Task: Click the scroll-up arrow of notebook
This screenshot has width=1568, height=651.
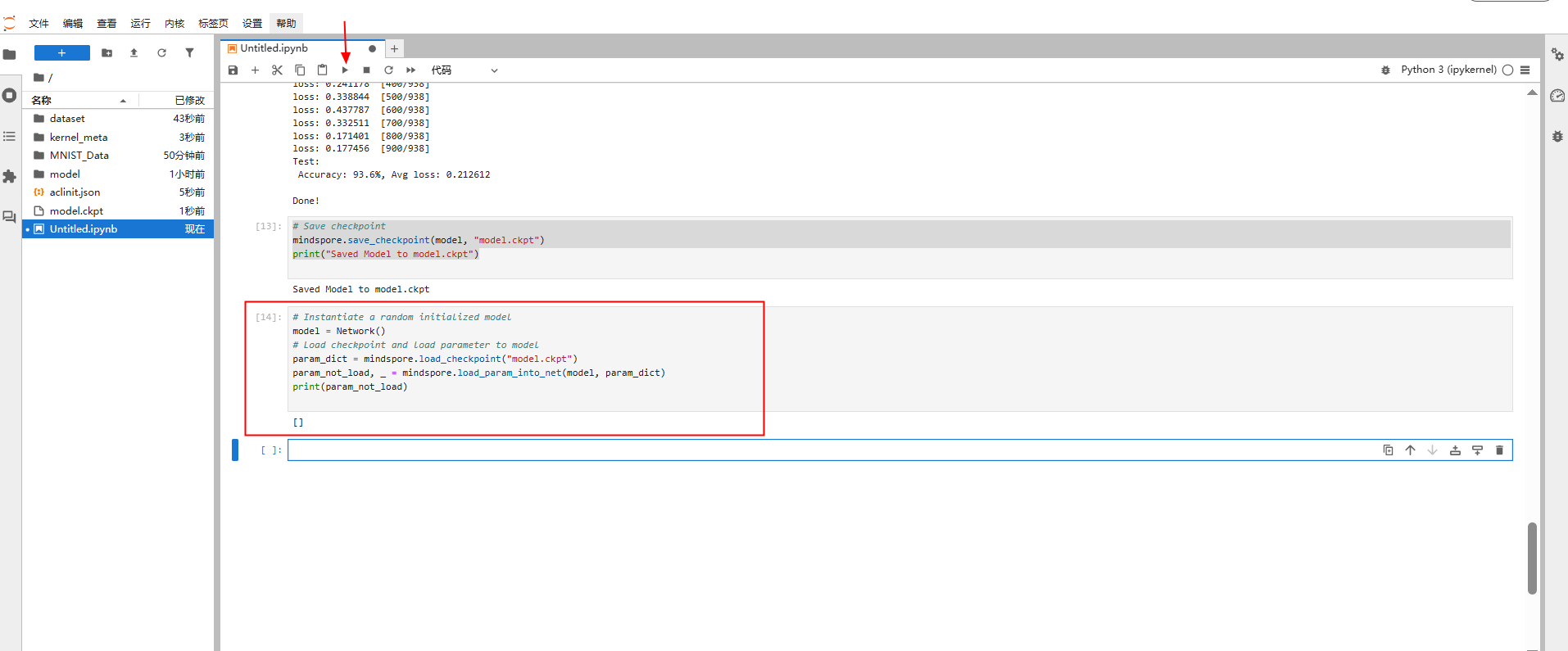Action: (x=1532, y=93)
